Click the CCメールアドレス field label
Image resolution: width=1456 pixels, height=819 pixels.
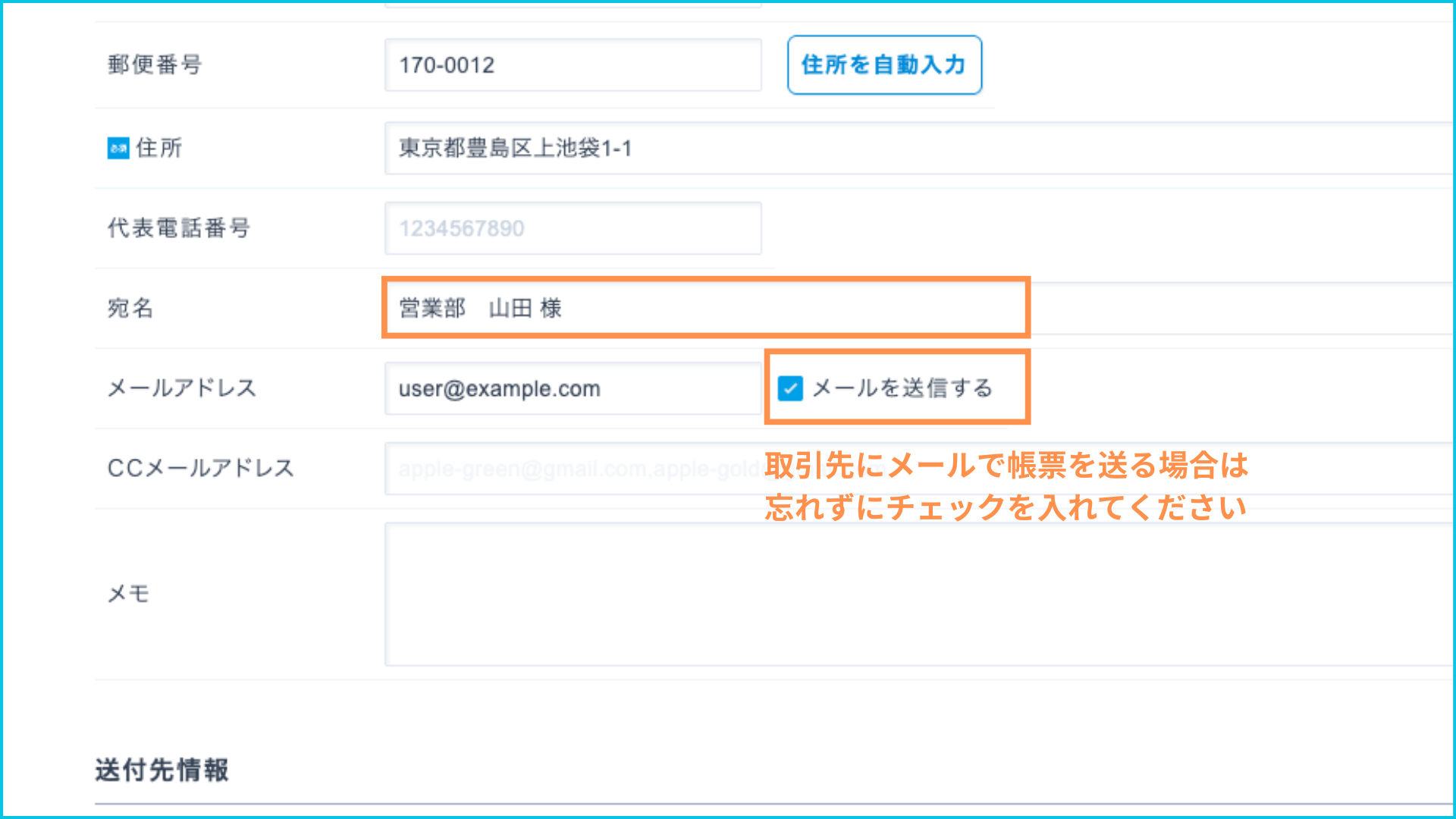coord(201,468)
